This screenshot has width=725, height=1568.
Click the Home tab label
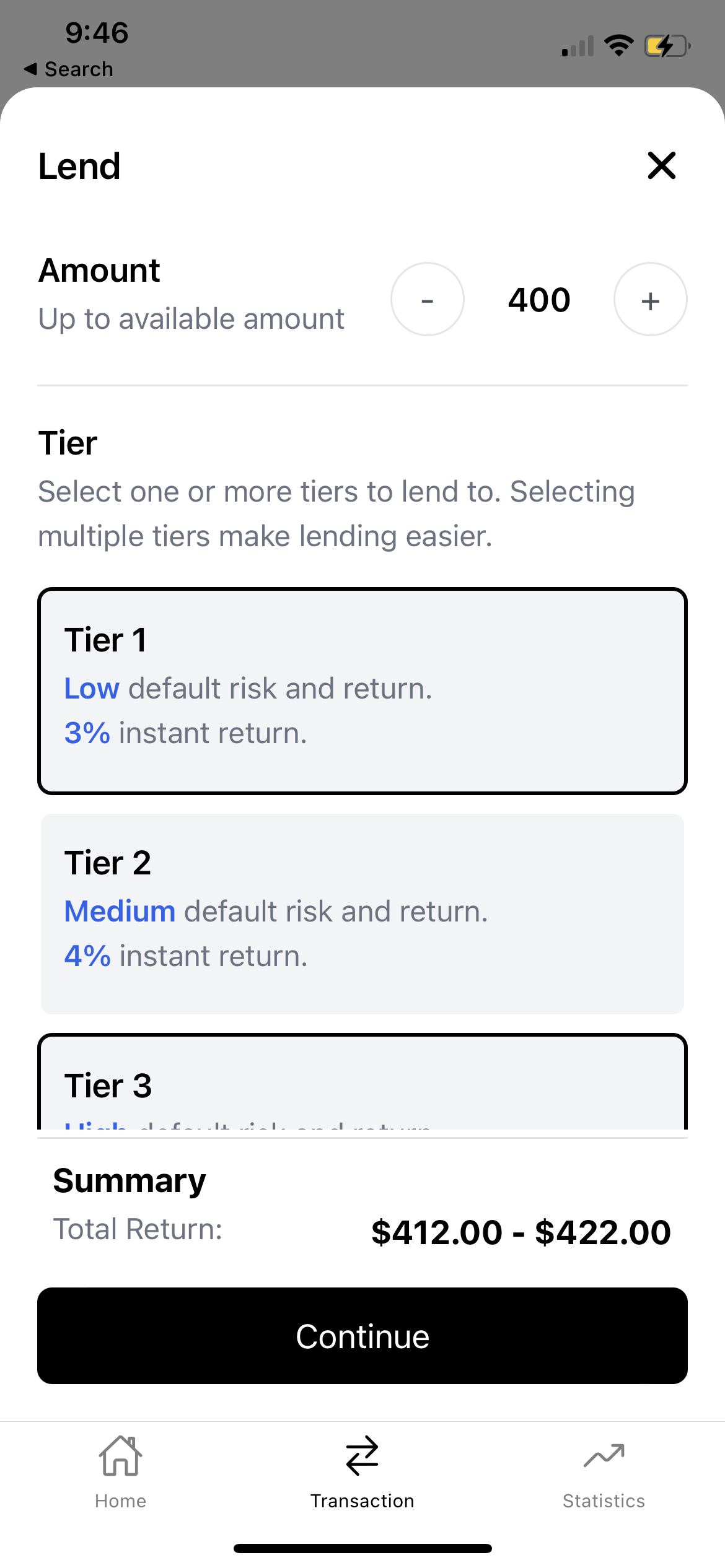click(x=120, y=1501)
